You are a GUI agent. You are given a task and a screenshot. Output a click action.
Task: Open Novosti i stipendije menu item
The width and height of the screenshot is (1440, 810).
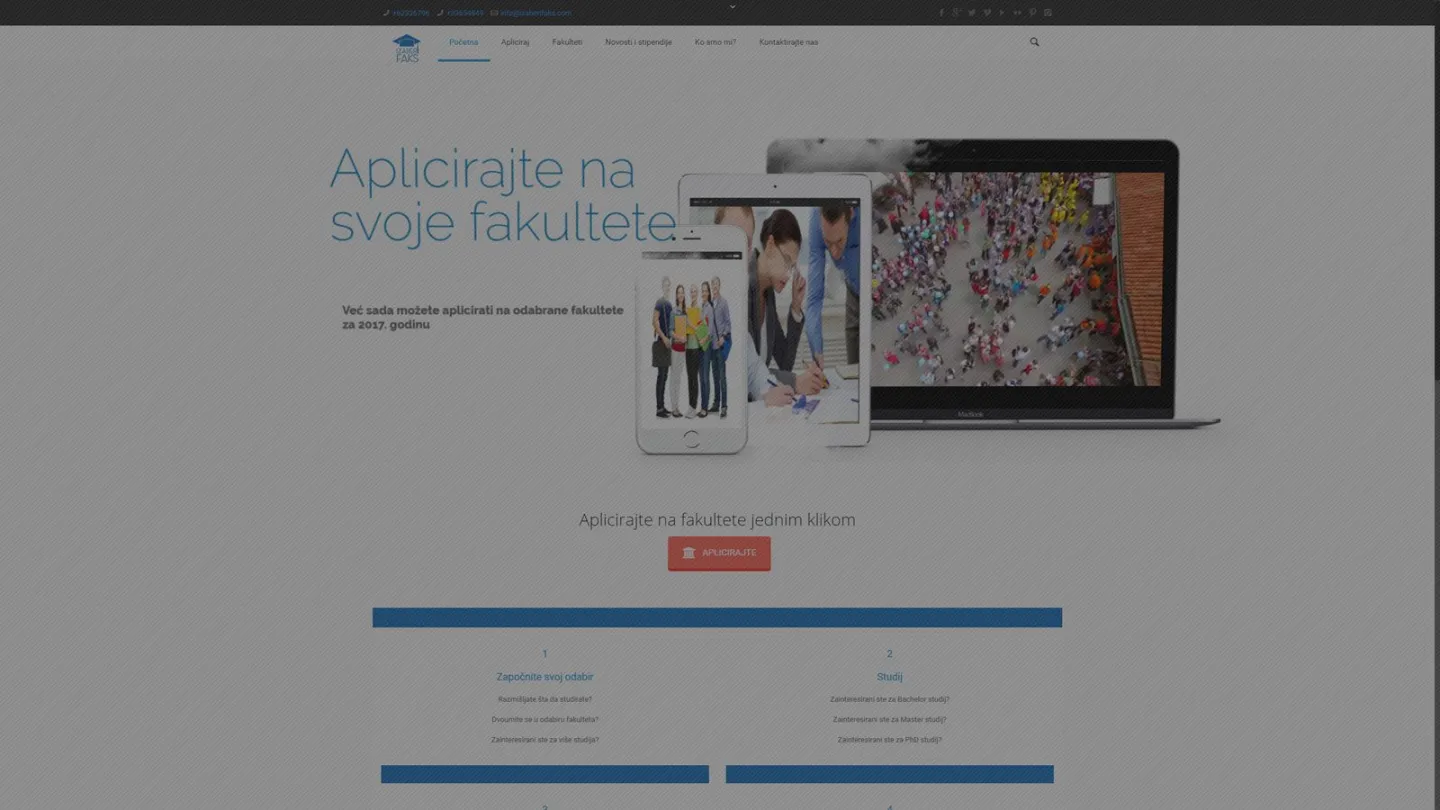tap(638, 42)
